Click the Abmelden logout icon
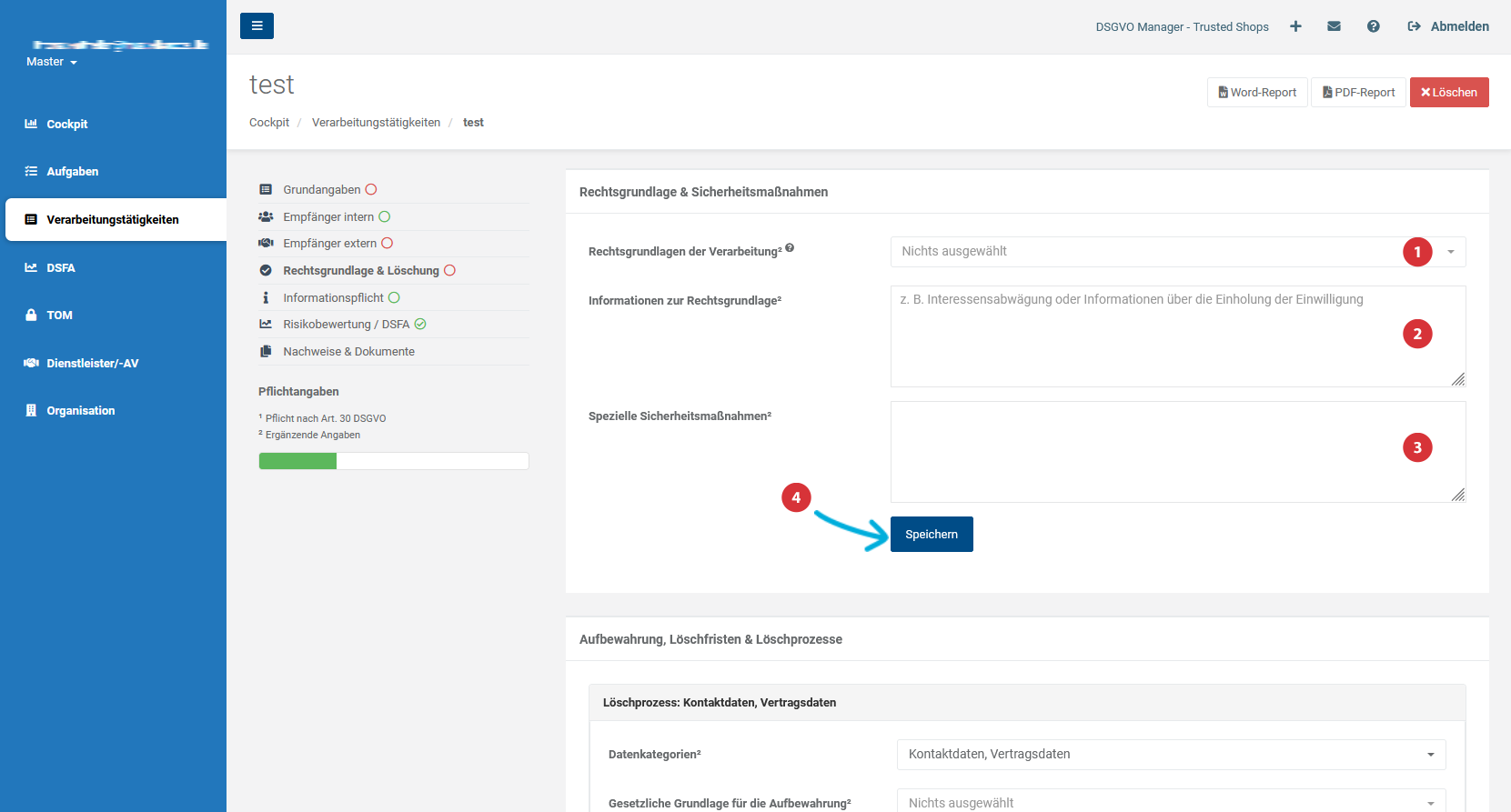Screen dimensions: 1511x812 coord(1415,26)
